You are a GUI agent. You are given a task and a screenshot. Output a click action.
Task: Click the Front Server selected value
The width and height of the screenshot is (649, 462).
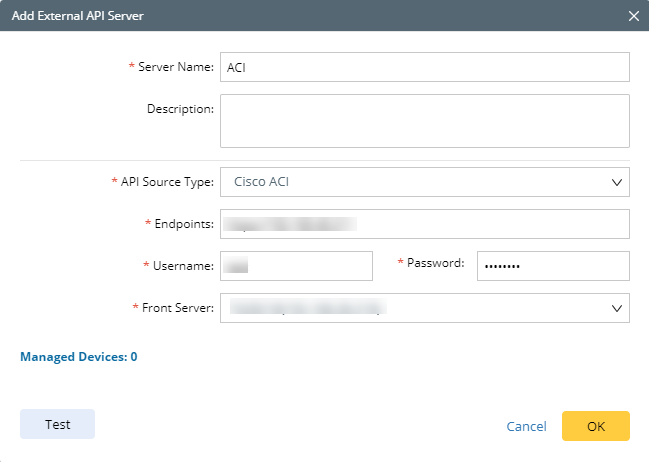[310, 308]
